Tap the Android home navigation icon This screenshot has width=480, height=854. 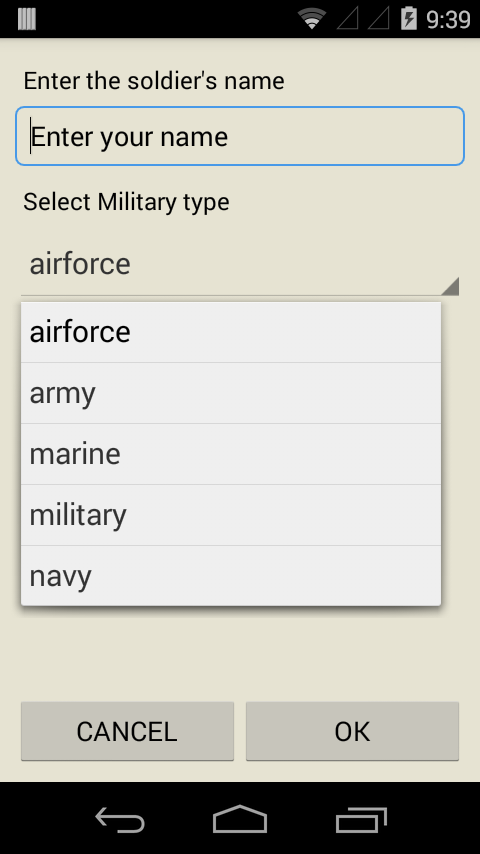pyautogui.click(x=240, y=819)
